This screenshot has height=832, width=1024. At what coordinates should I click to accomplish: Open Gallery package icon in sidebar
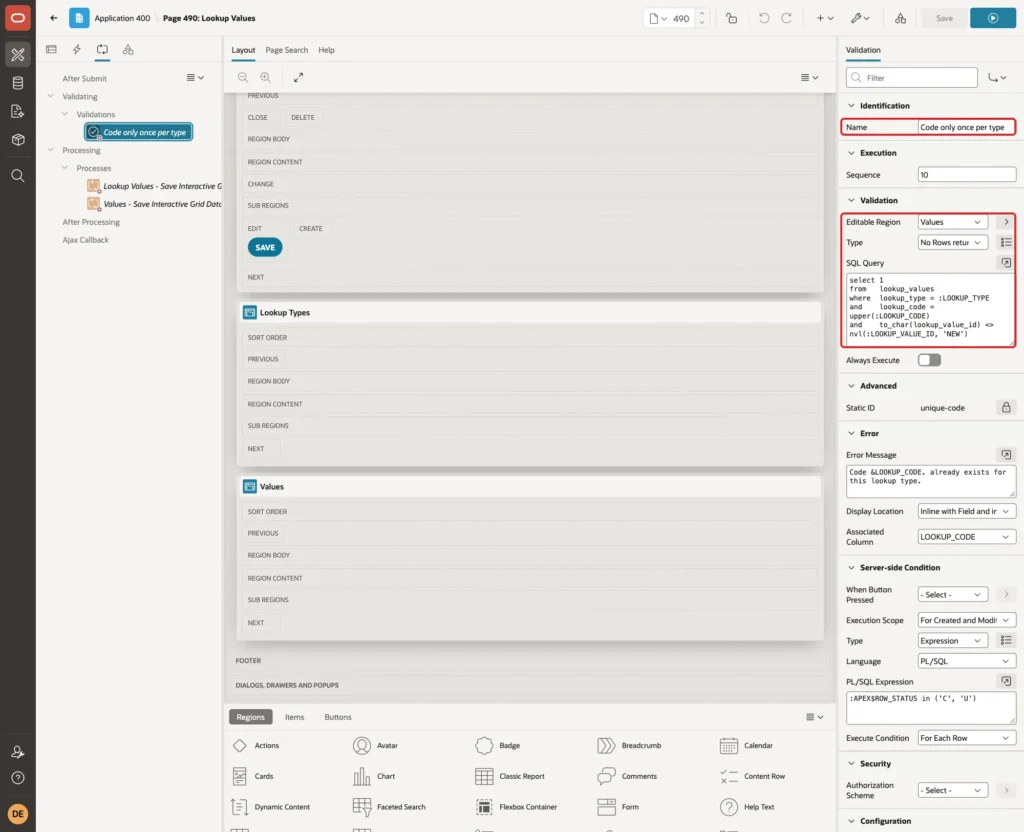pos(18,140)
